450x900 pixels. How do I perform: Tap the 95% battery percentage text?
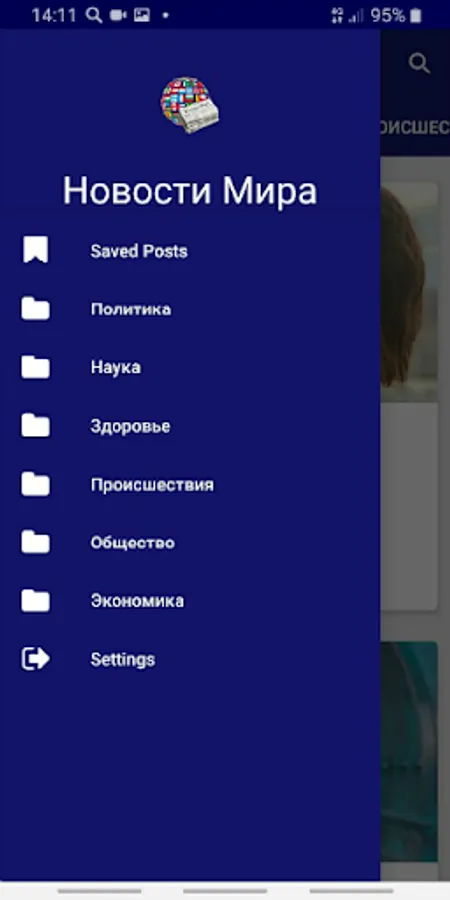pyautogui.click(x=388, y=15)
